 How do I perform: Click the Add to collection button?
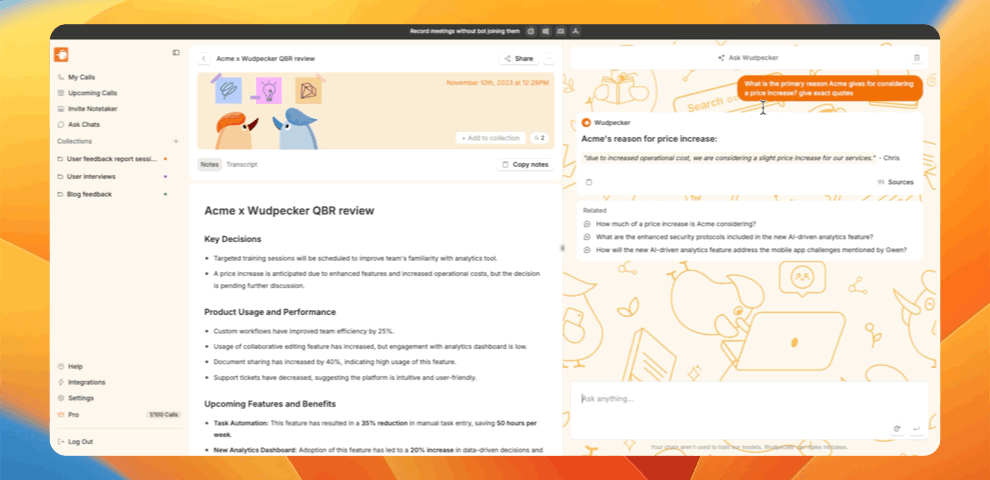click(491, 138)
